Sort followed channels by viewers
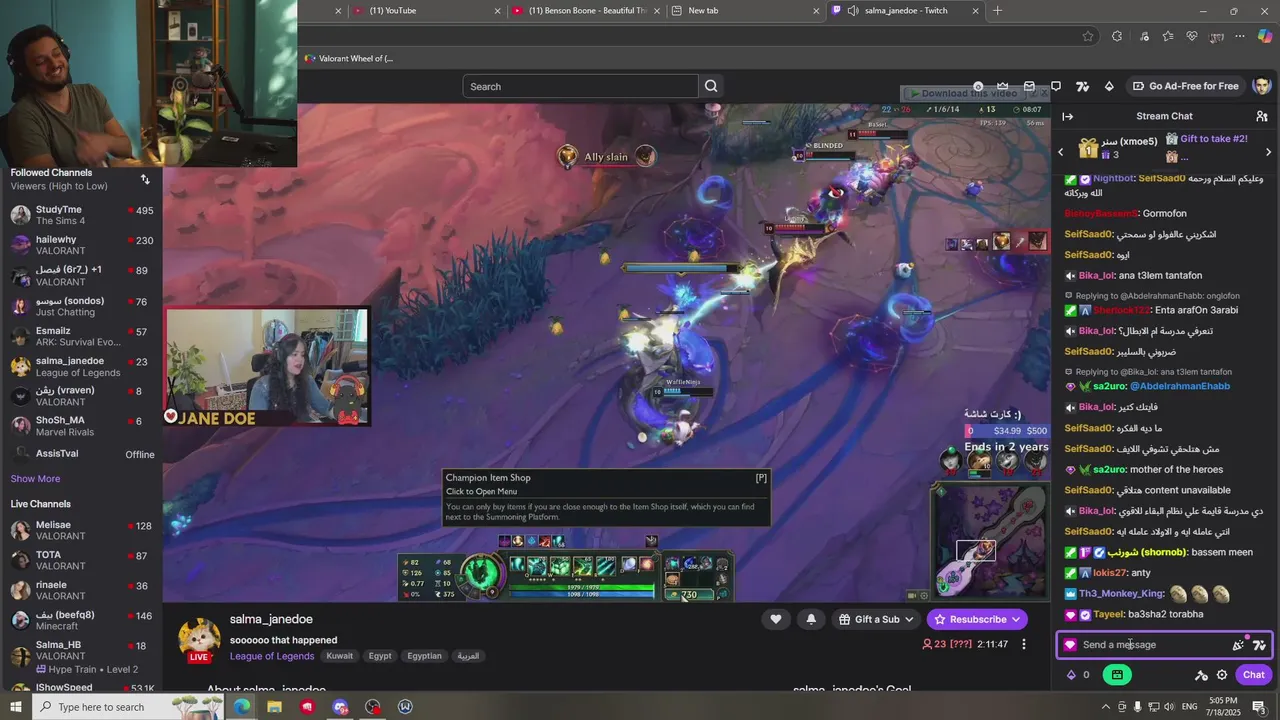The height and width of the screenshot is (720, 1280). tap(145, 179)
